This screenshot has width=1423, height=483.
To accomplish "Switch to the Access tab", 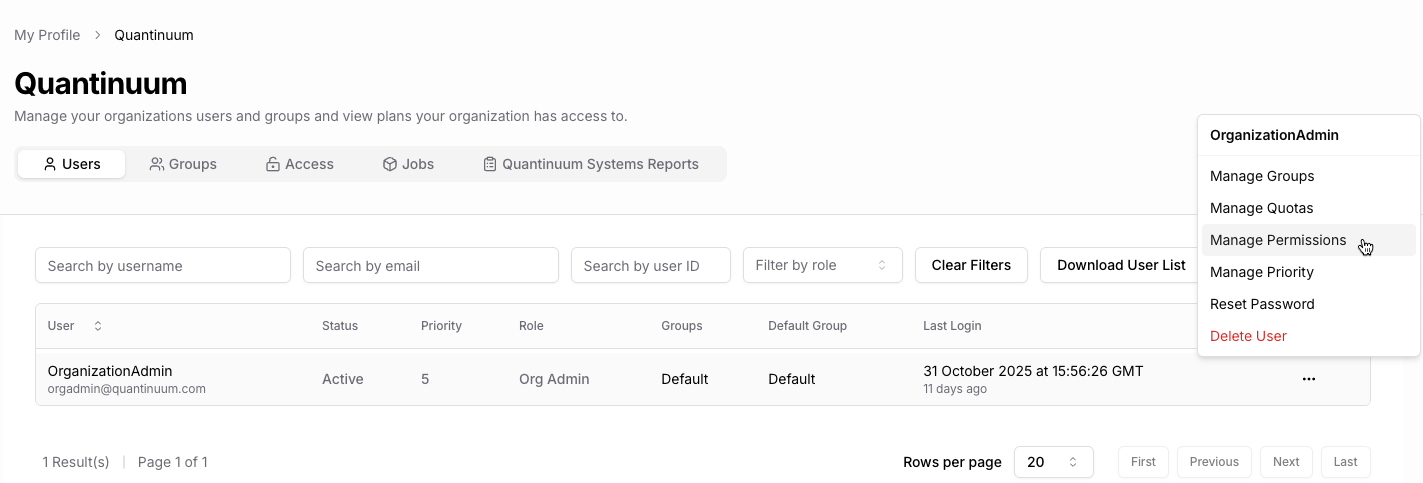I will pyautogui.click(x=299, y=164).
